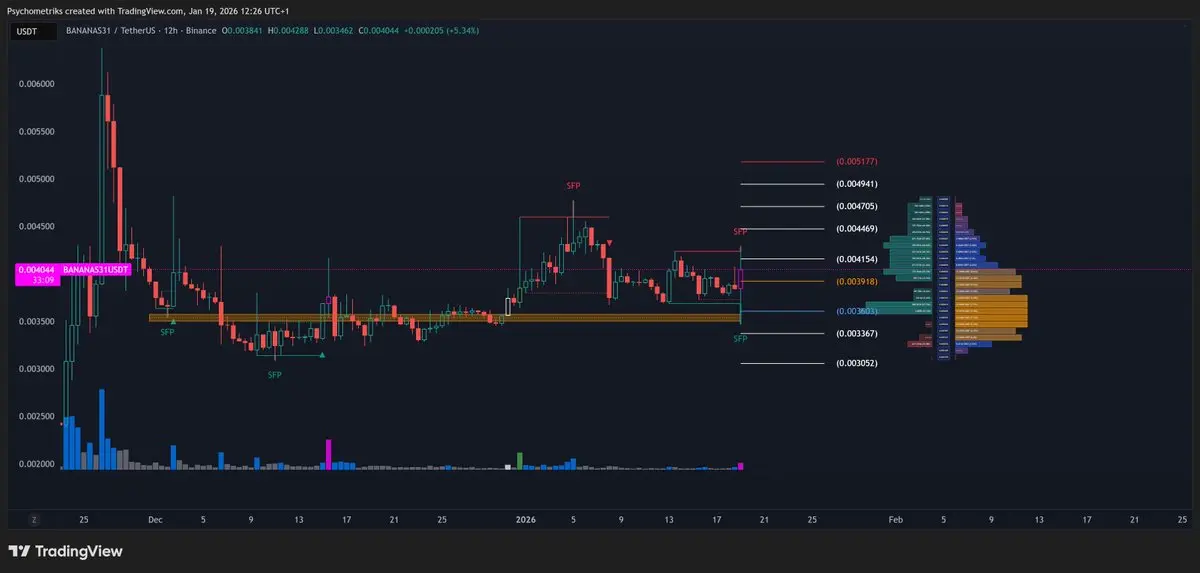
Task: Click the green SFP label below December 11 low
Action: pos(274,375)
